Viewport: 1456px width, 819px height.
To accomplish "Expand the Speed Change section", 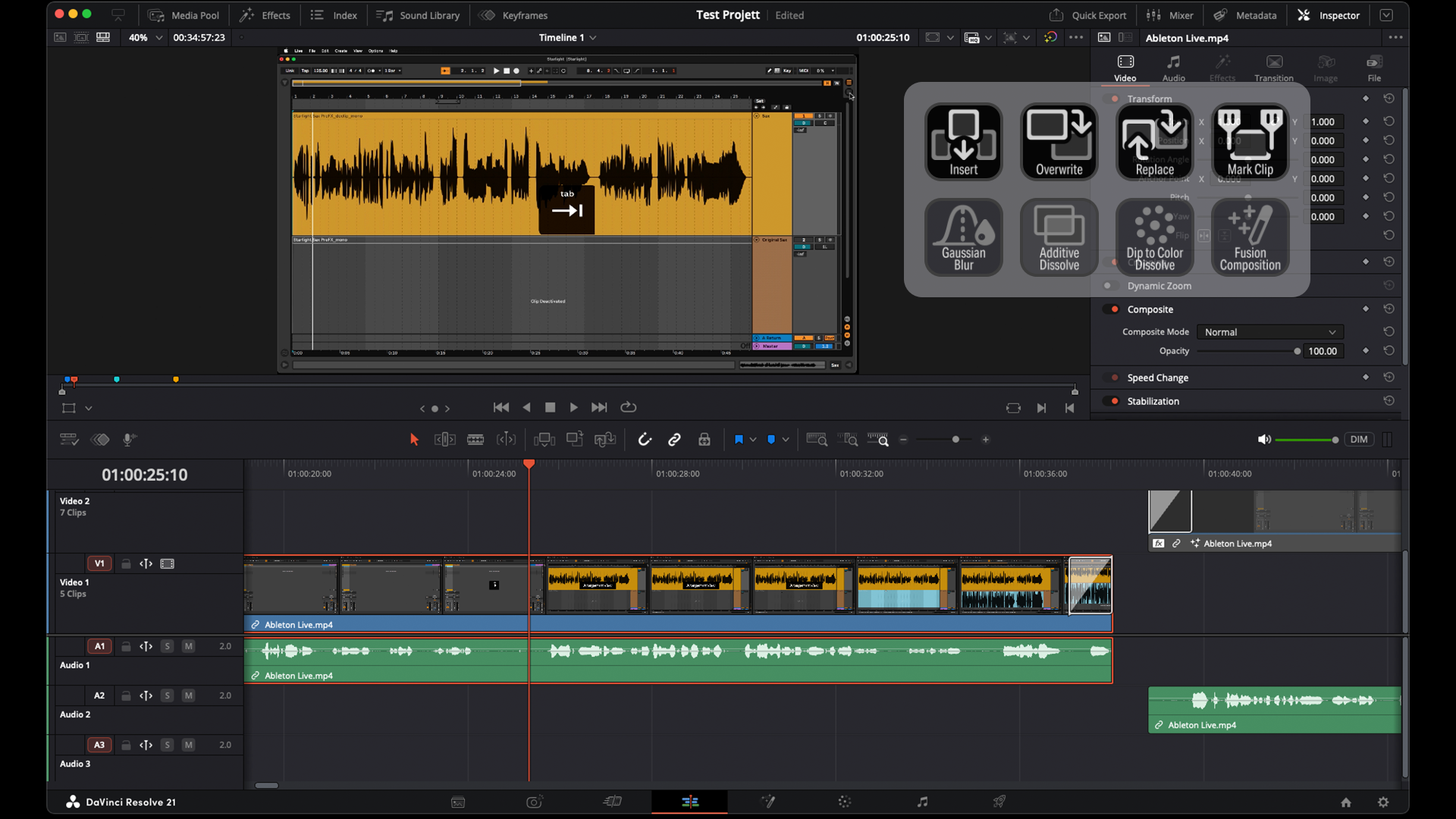I will (x=1157, y=378).
